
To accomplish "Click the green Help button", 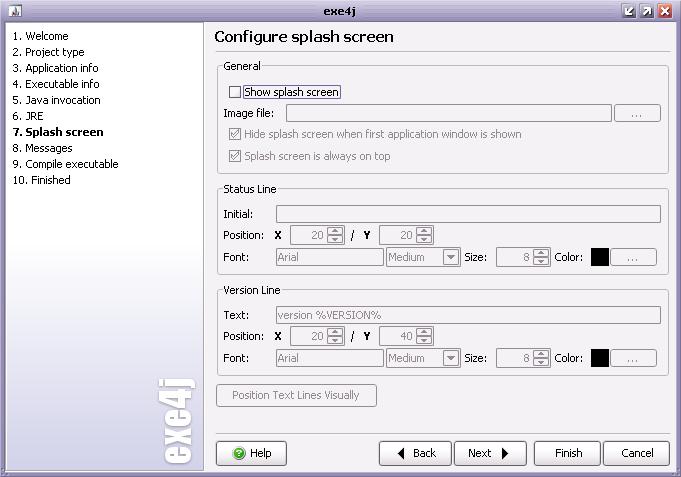I will point(251,453).
